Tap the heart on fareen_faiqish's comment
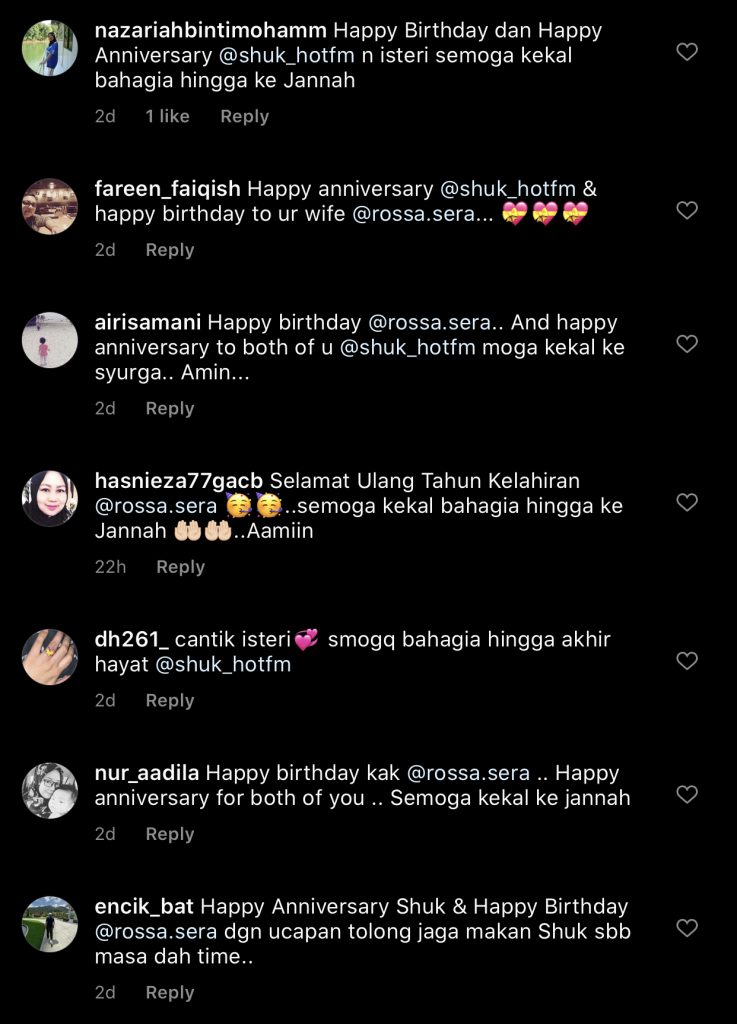 687,210
